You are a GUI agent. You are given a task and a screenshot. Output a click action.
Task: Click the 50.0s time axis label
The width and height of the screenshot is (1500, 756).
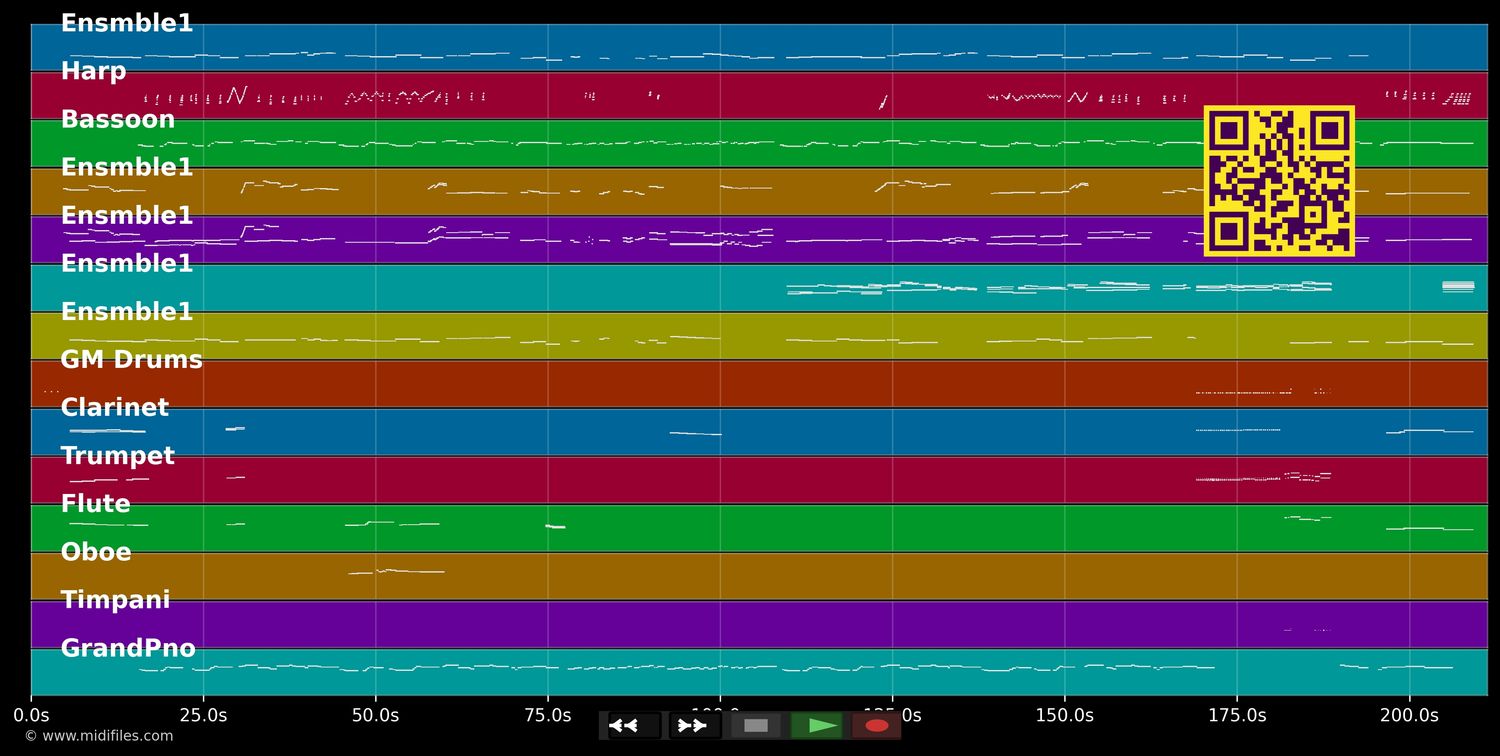pyautogui.click(x=376, y=716)
